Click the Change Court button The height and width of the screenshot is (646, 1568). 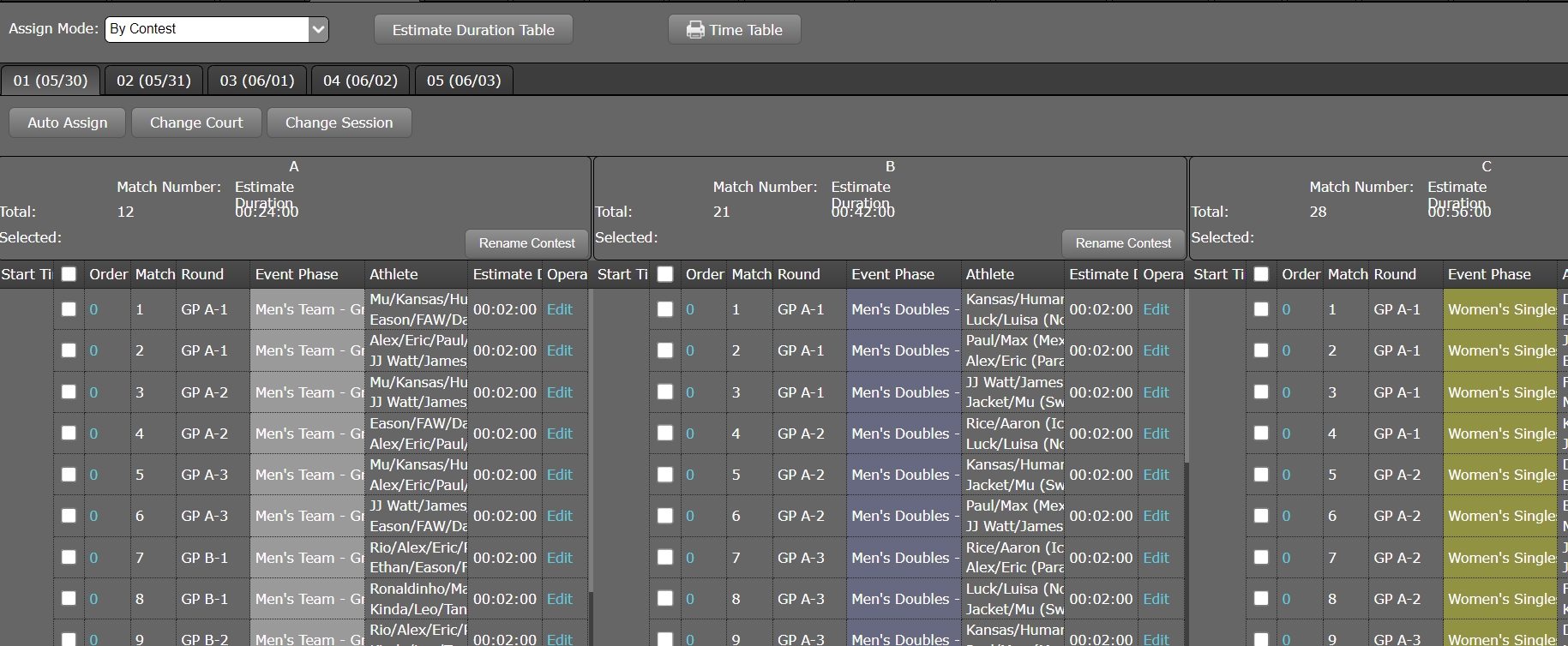click(x=196, y=123)
